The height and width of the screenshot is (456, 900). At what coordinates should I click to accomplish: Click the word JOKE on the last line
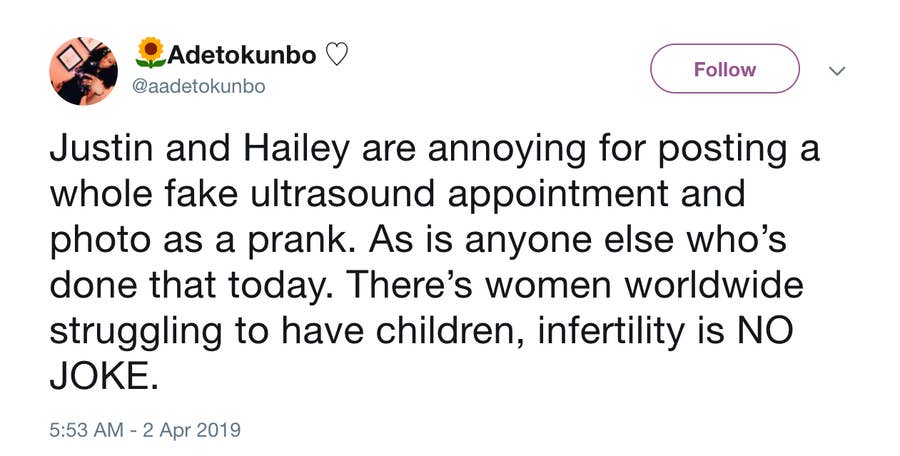click(x=99, y=376)
